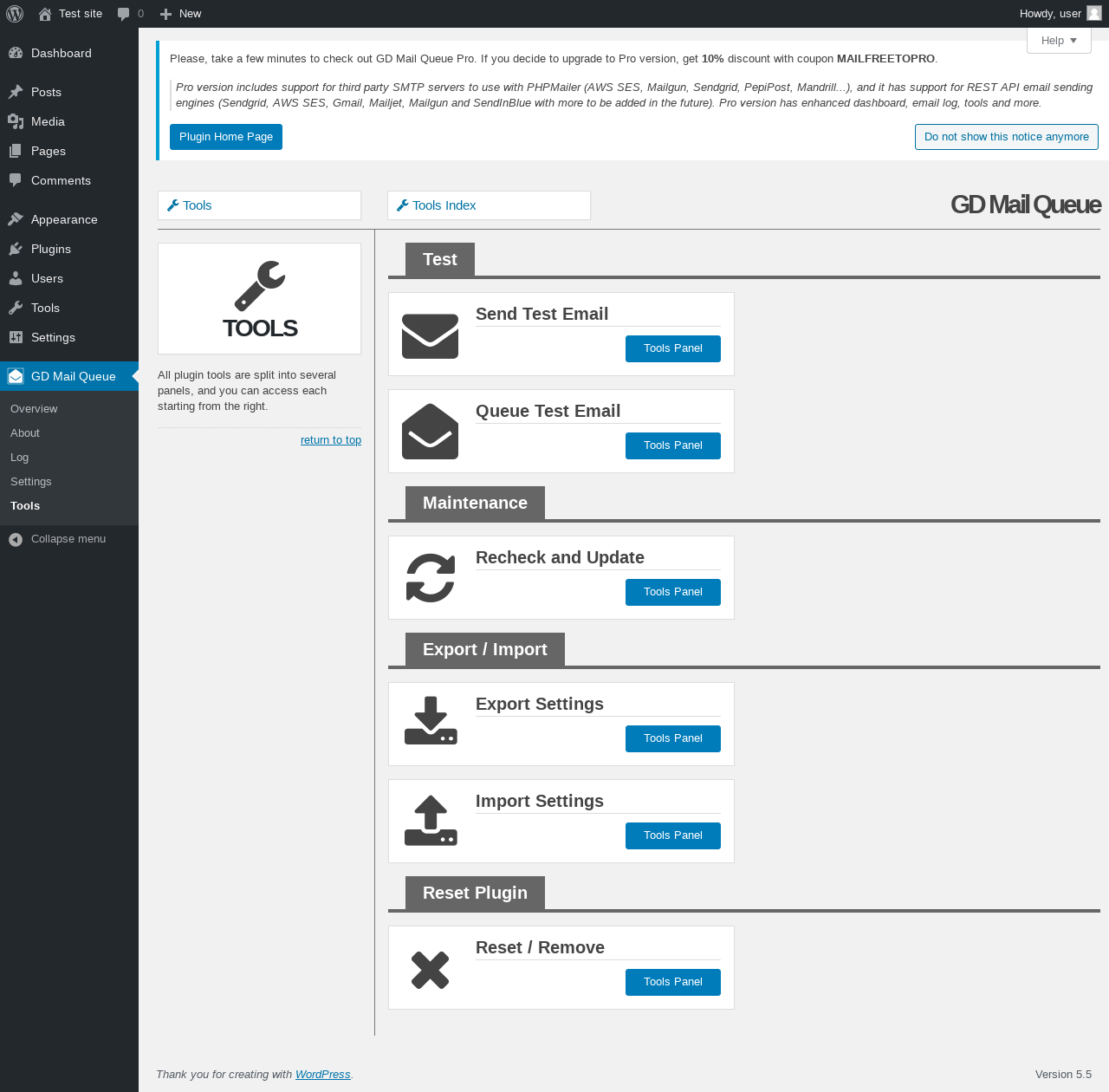Click the Collapse menu arrow icon

(16, 539)
